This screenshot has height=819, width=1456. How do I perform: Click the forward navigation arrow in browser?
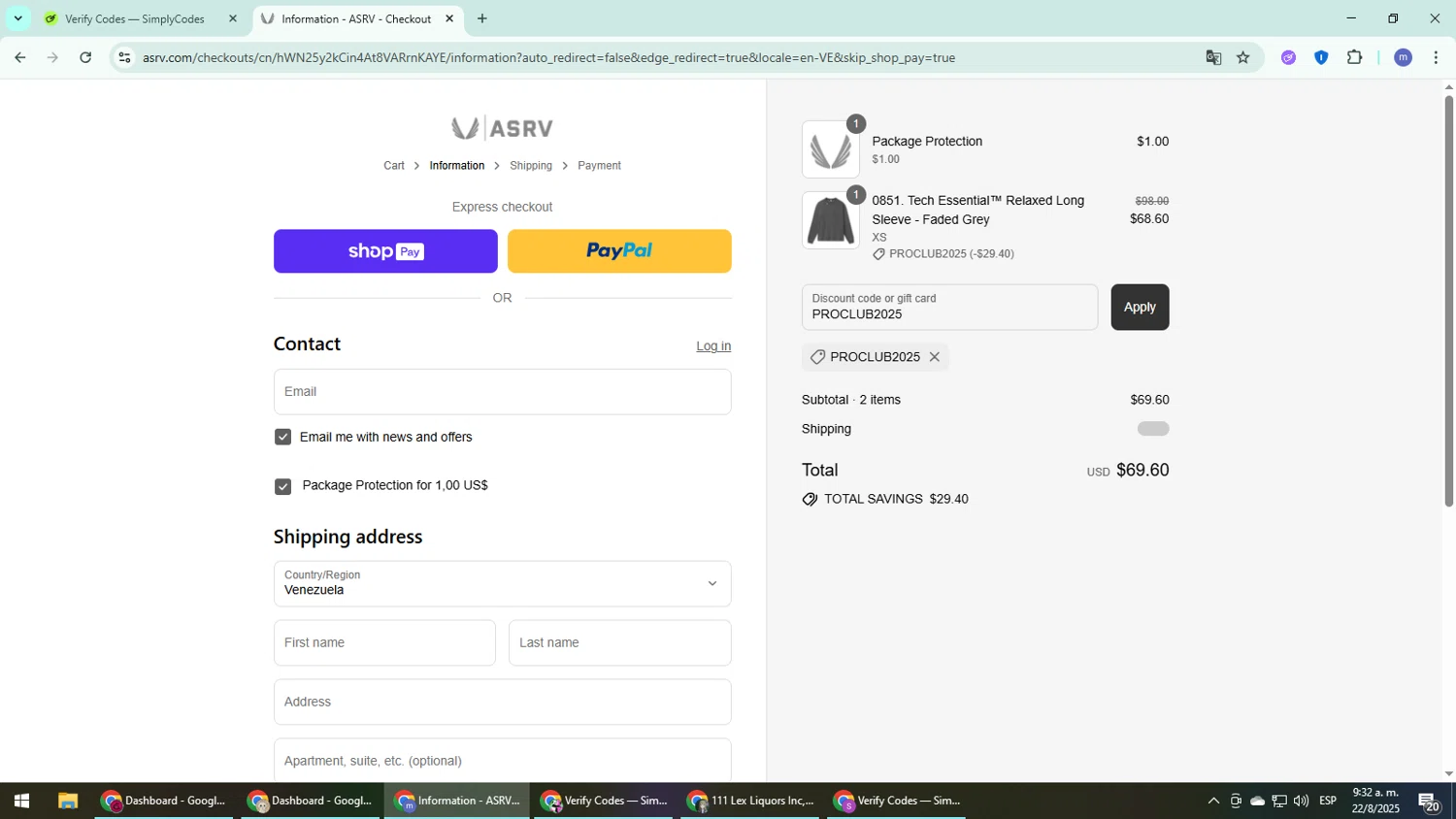[x=53, y=58]
